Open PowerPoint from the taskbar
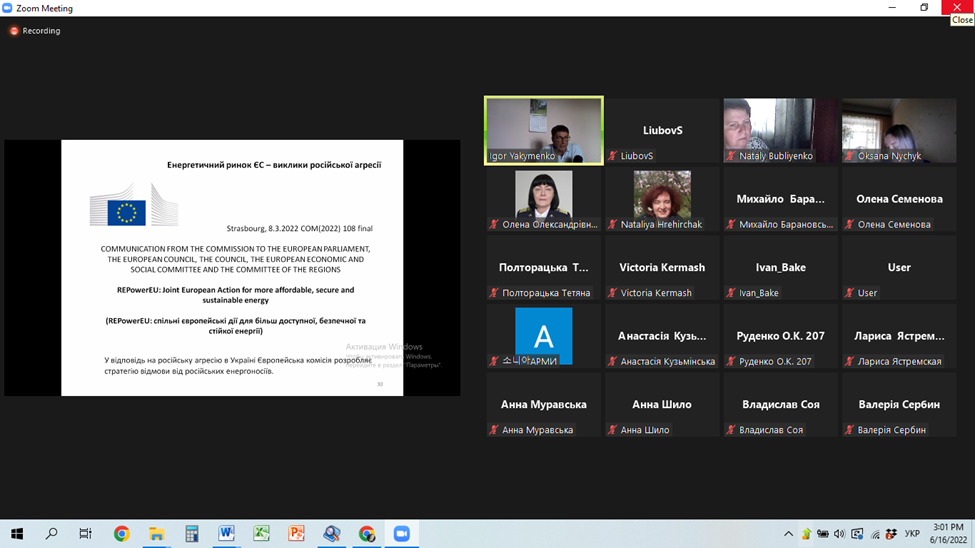This screenshot has width=975, height=548. [x=297, y=534]
